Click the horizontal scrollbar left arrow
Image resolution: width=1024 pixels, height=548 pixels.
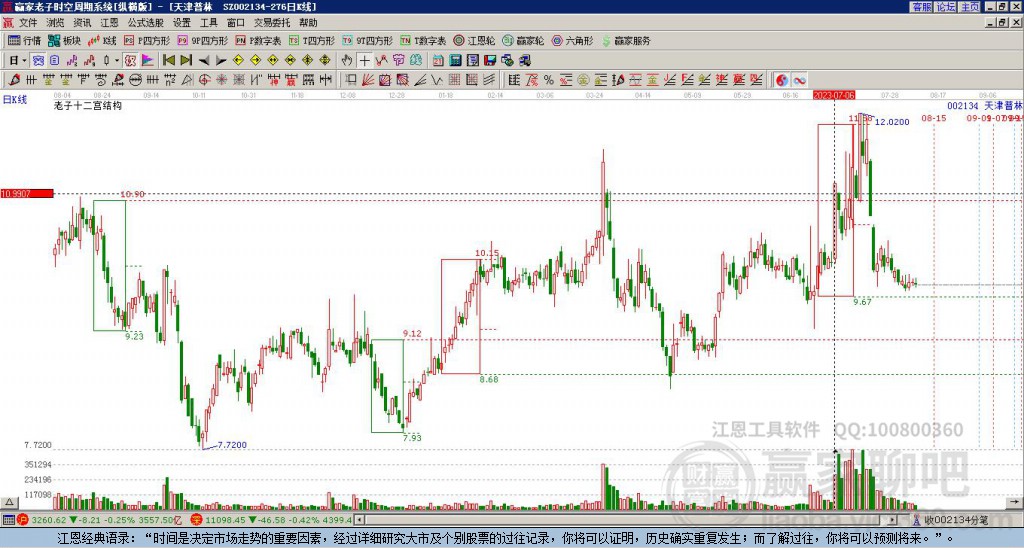click(360, 520)
